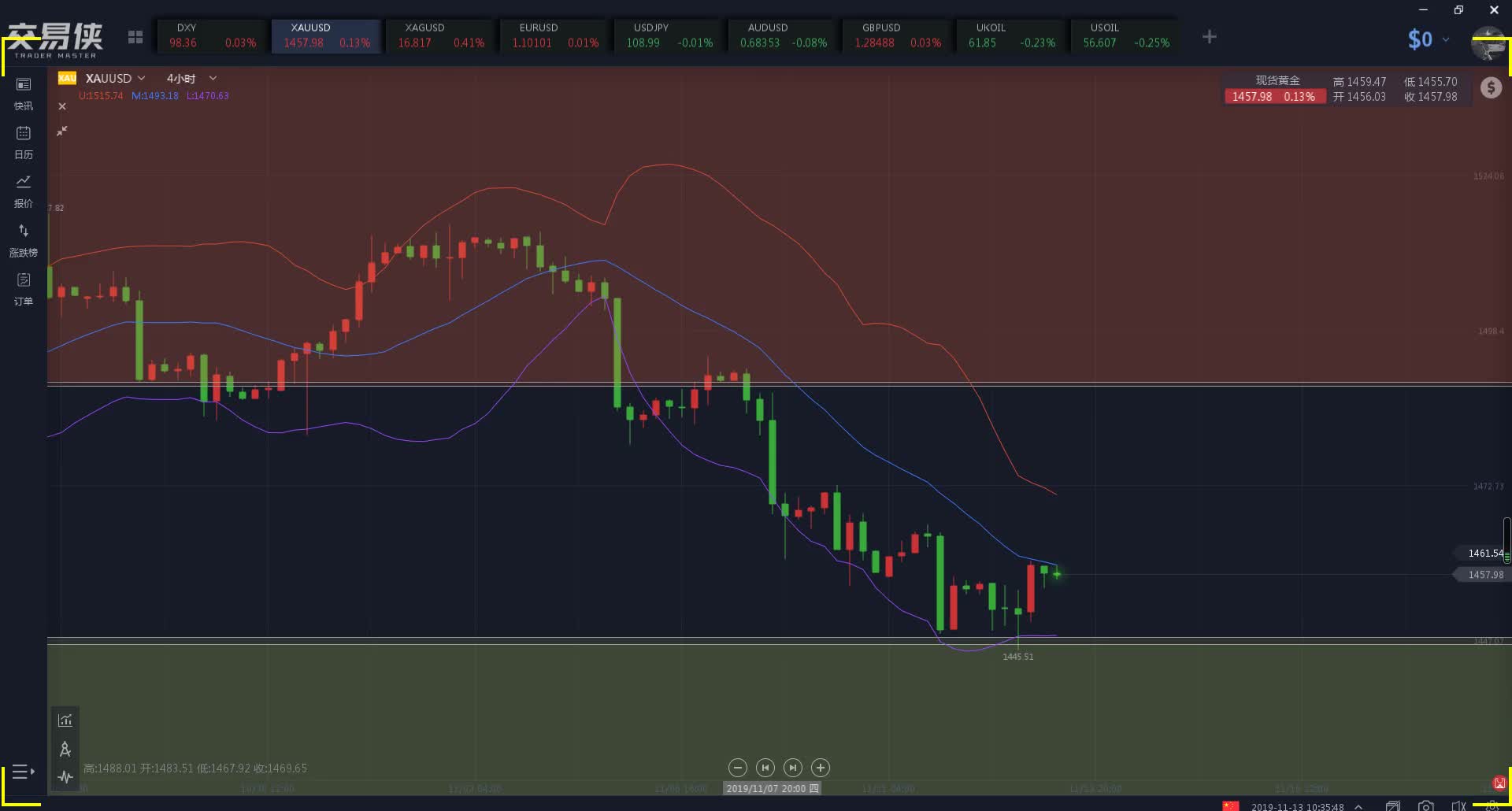The width and height of the screenshot is (1512, 811).
Task: Select the compass drawing tools icon
Action: (65, 749)
